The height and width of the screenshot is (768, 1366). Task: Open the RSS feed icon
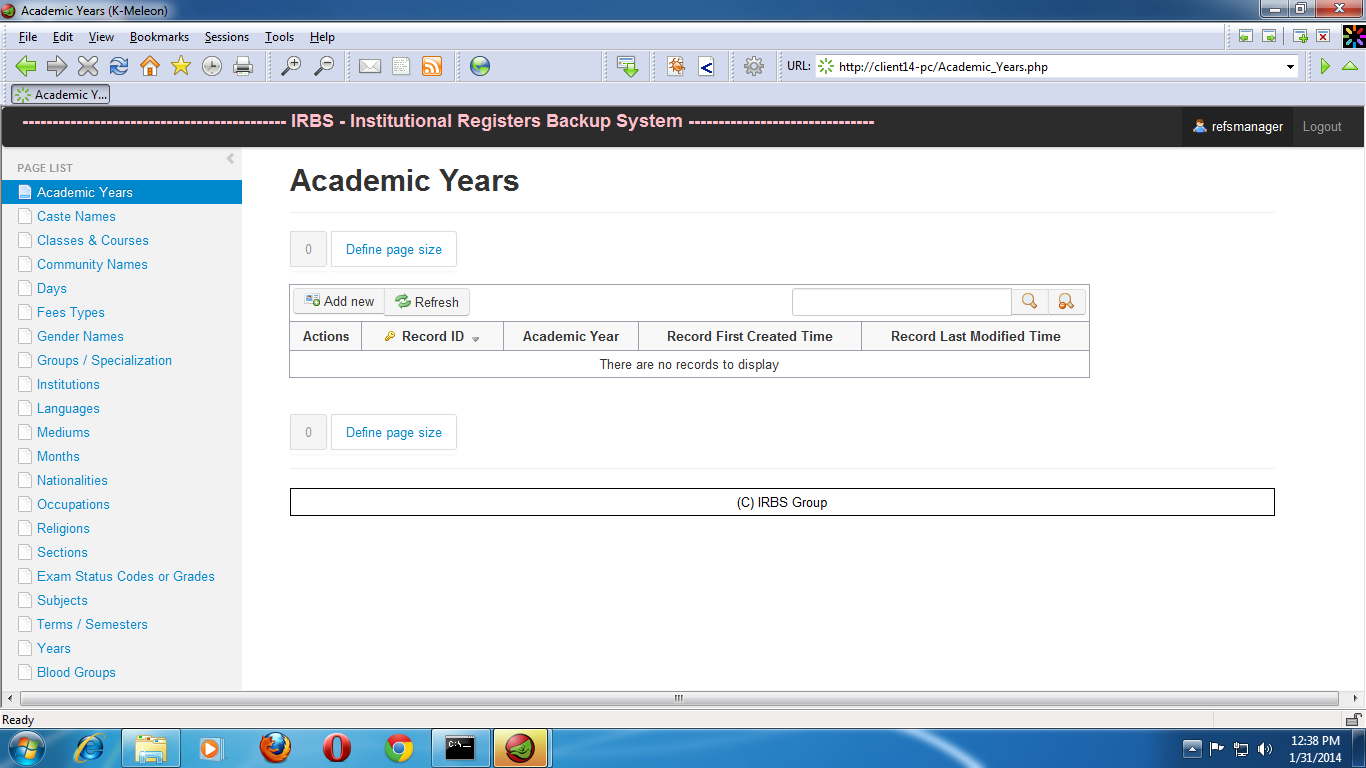click(432, 67)
